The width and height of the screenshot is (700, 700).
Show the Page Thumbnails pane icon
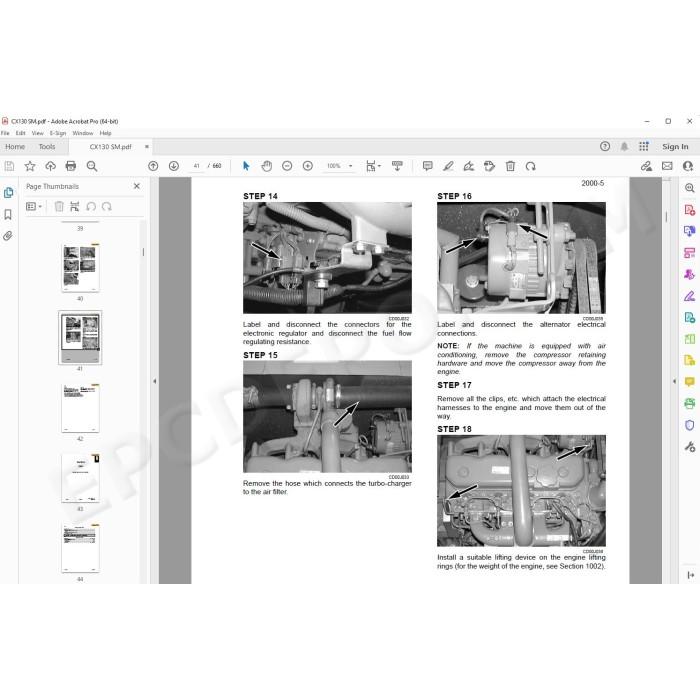tap(8, 193)
